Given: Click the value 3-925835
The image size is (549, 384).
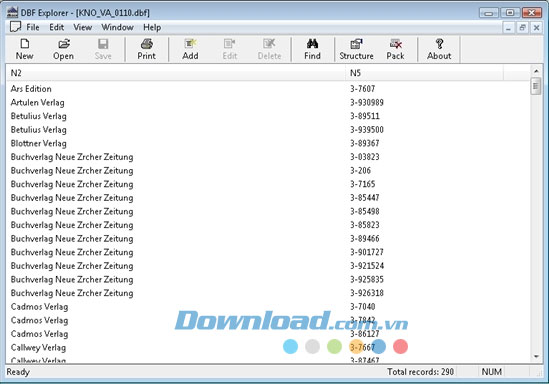Looking at the screenshot, I should click(367, 280).
